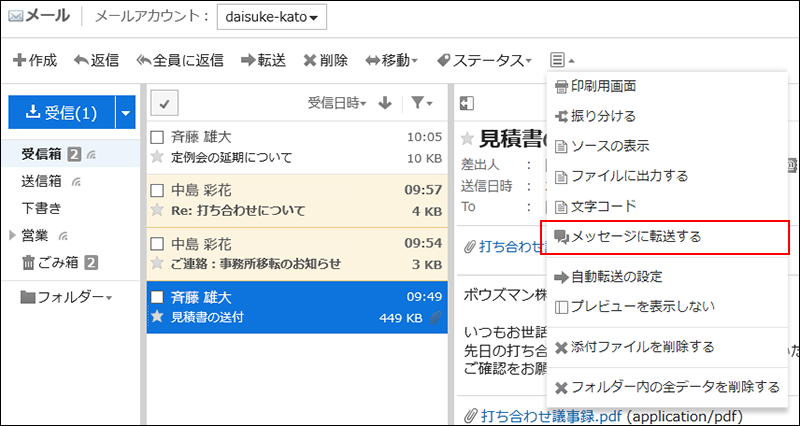Star the 定例会の延期について mail

coord(158,157)
